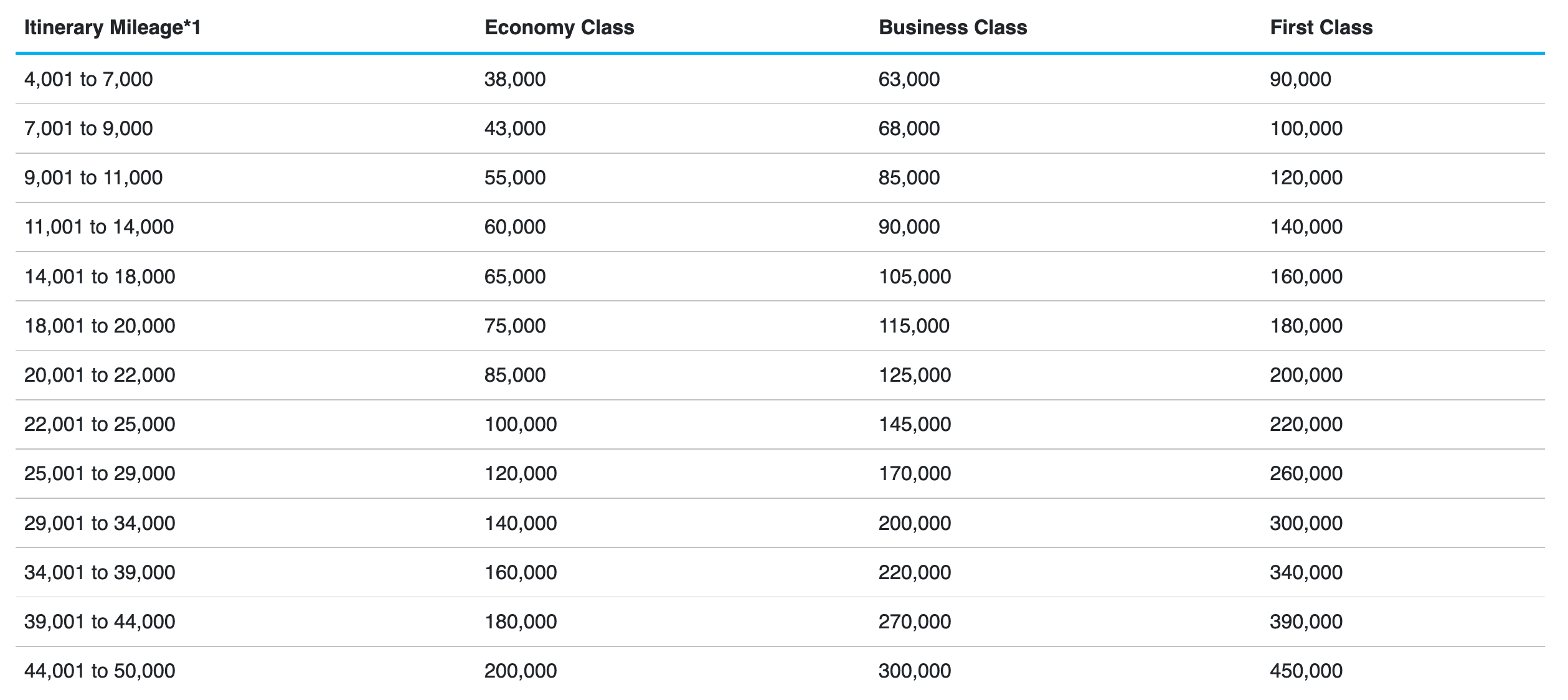Select the 120,000 first class value
The width and height of the screenshot is (1568, 700).
(x=1306, y=177)
